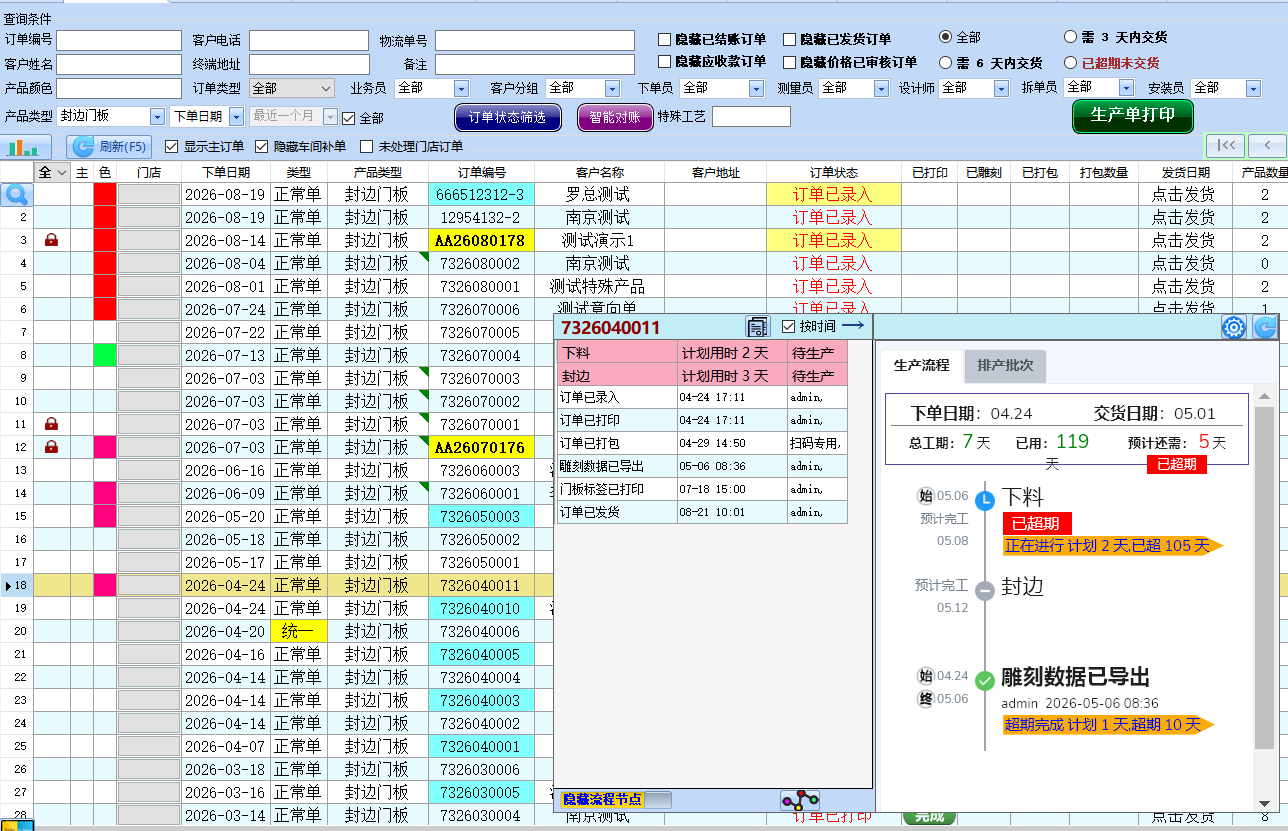Open the document icon beside order 7326040011
Screen dimensions: 1288x831
pyautogui.click(x=758, y=327)
